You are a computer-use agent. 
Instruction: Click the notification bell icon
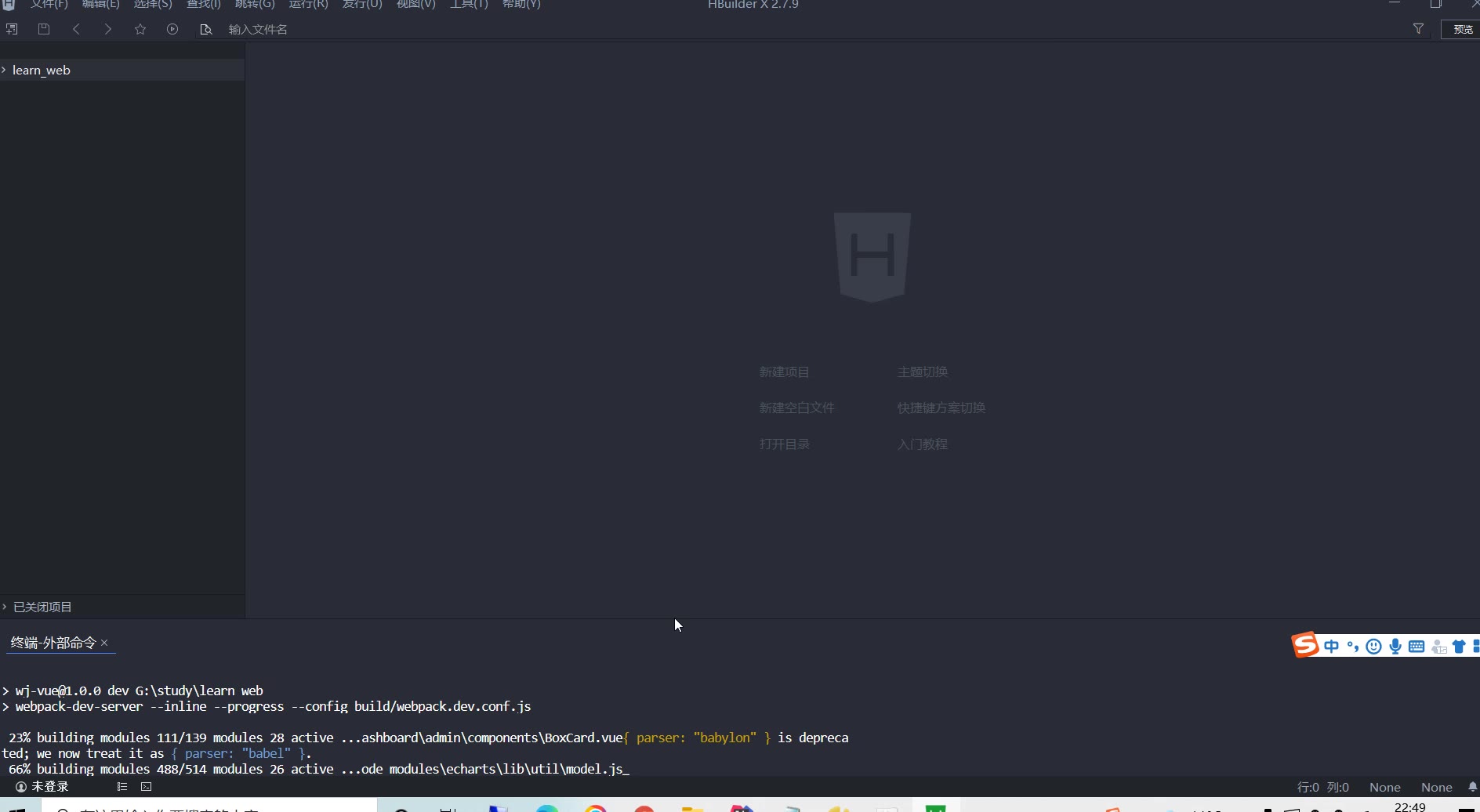(x=1472, y=787)
